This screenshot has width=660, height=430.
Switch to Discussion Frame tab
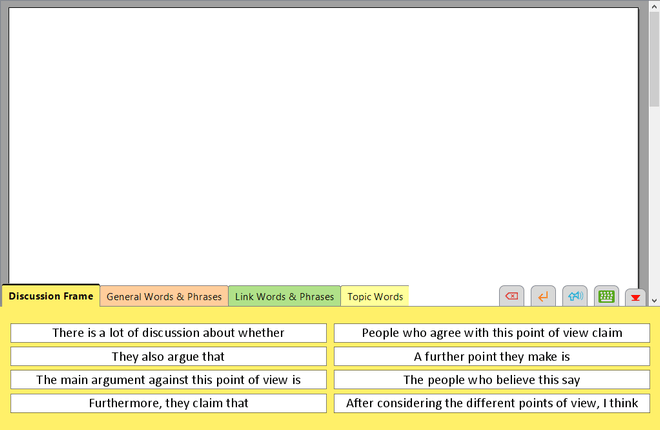point(51,296)
